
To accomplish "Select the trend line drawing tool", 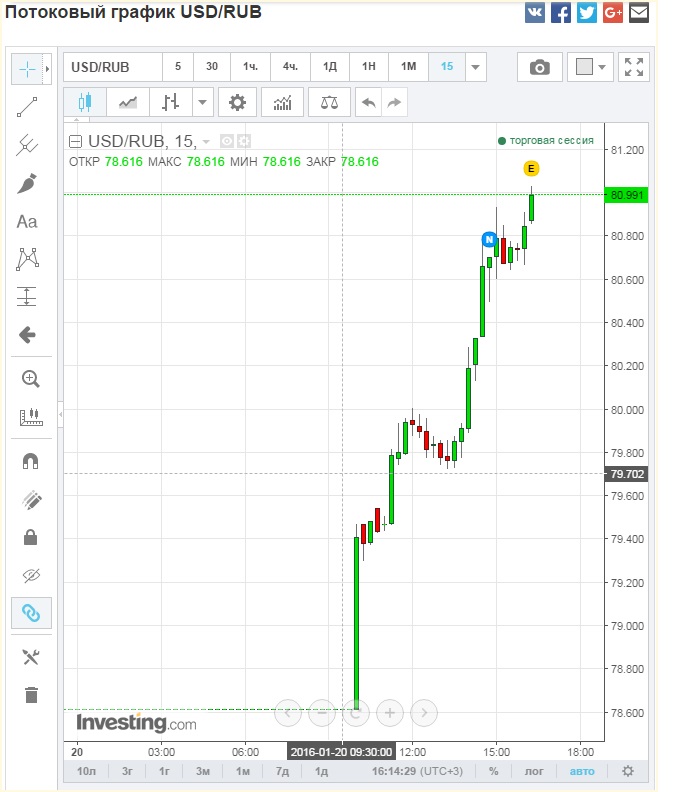I will click(28, 107).
